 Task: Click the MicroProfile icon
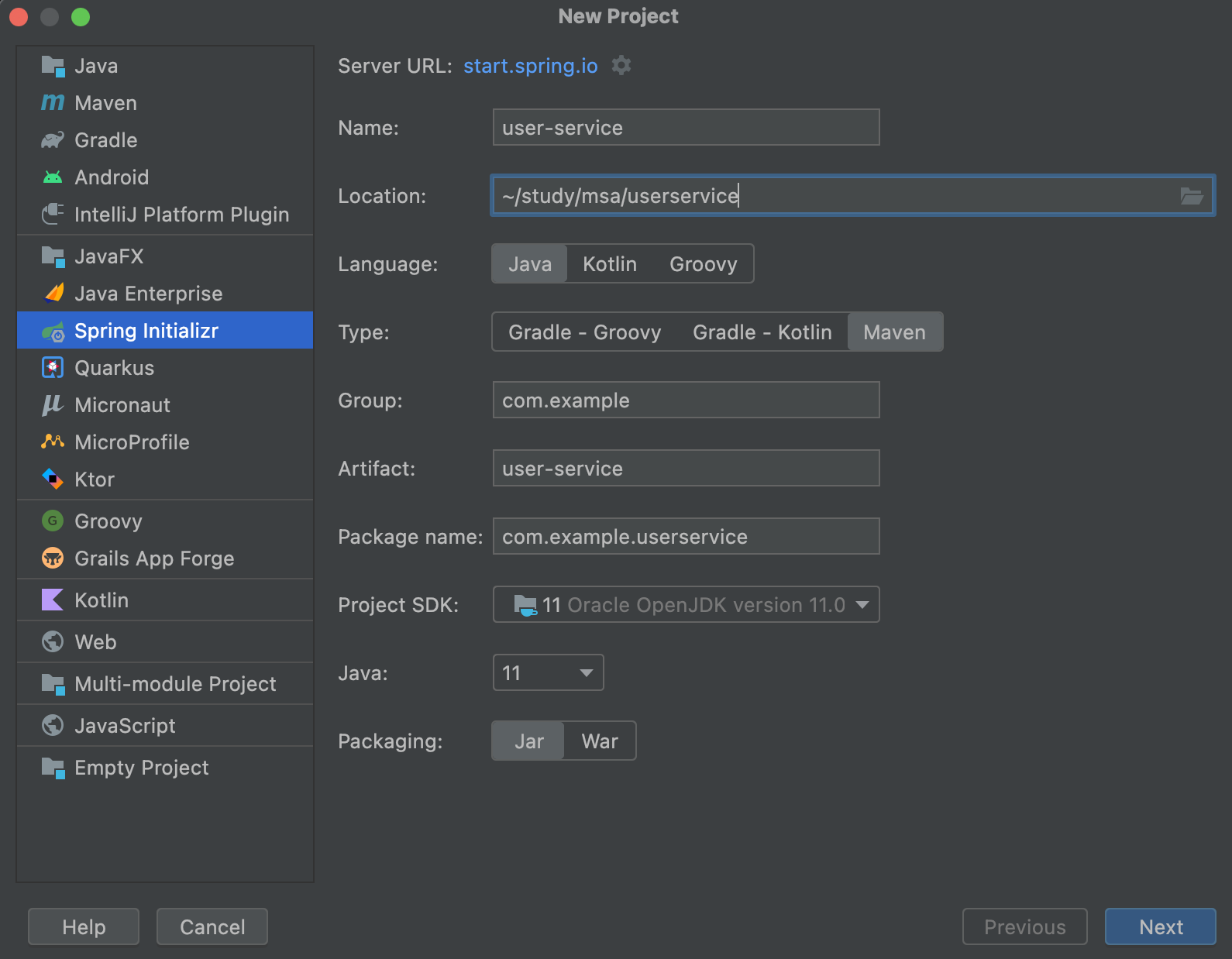click(x=53, y=442)
